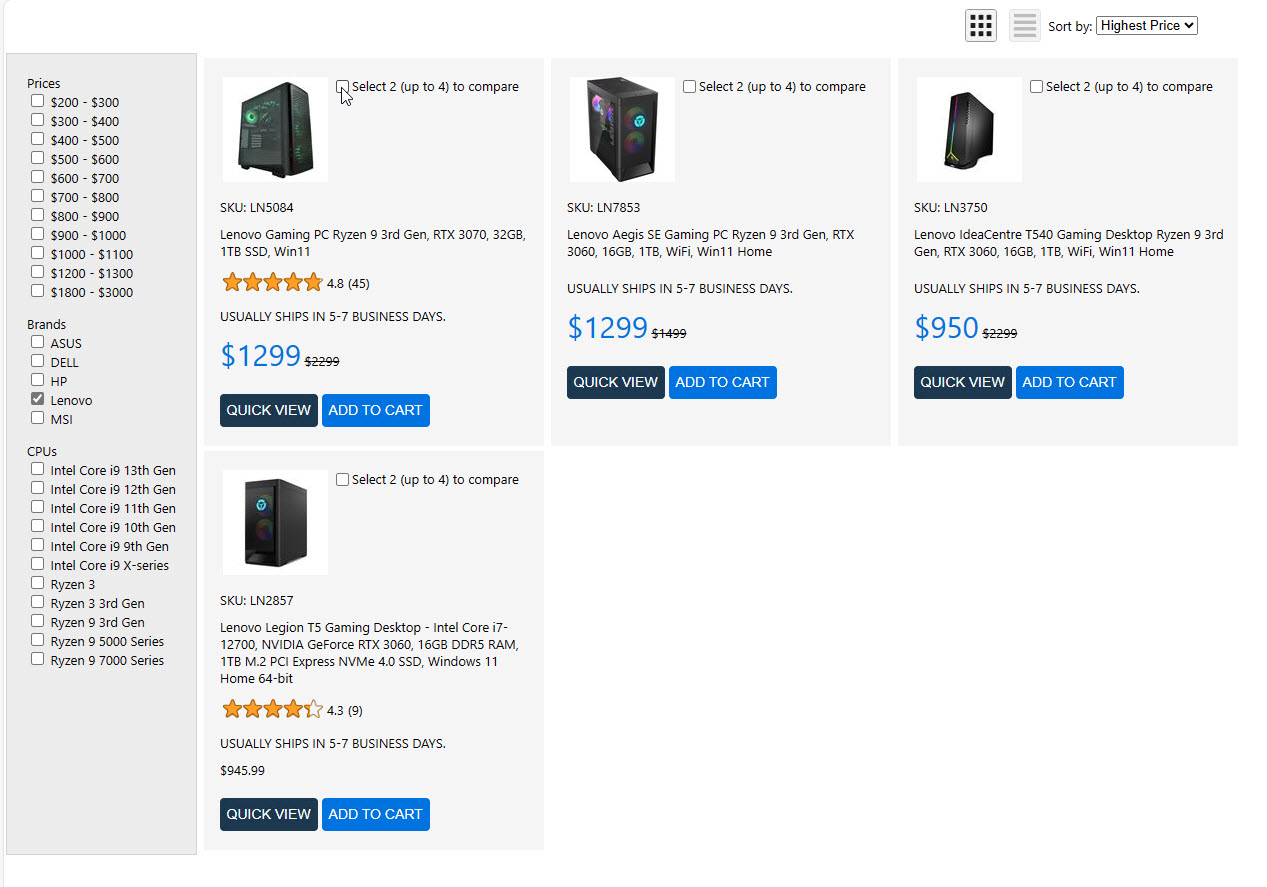The image size is (1267, 887).
Task: Quick view the Lenovo Aegis SE
Action: tap(615, 382)
